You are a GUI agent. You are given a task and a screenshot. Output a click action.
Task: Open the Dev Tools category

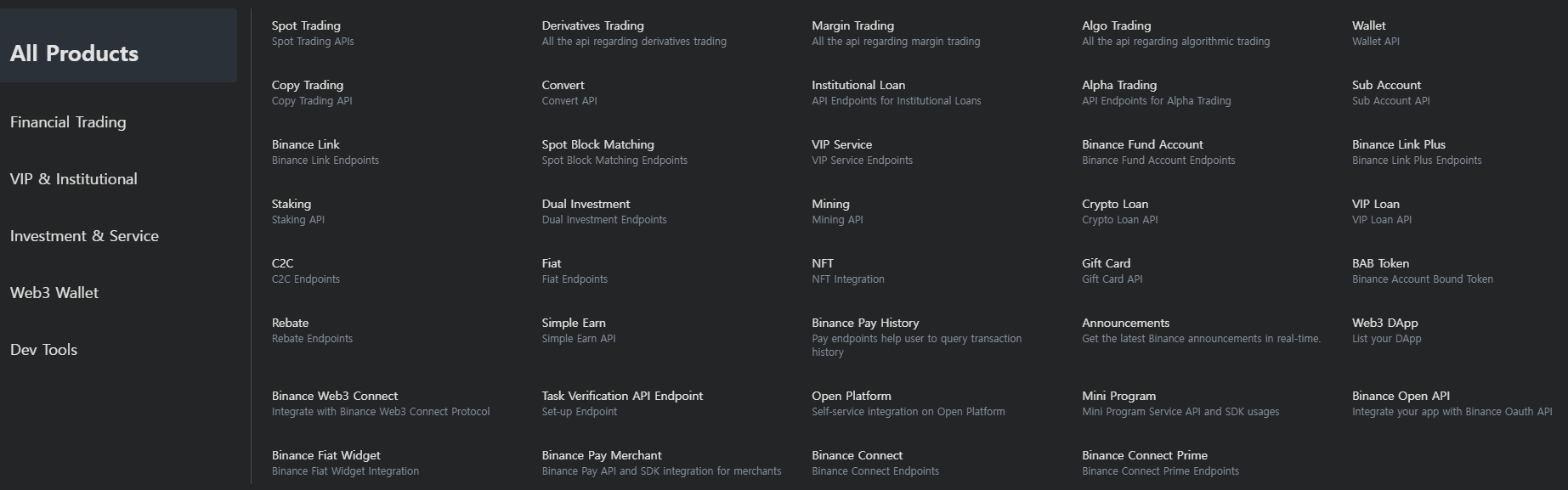click(43, 350)
